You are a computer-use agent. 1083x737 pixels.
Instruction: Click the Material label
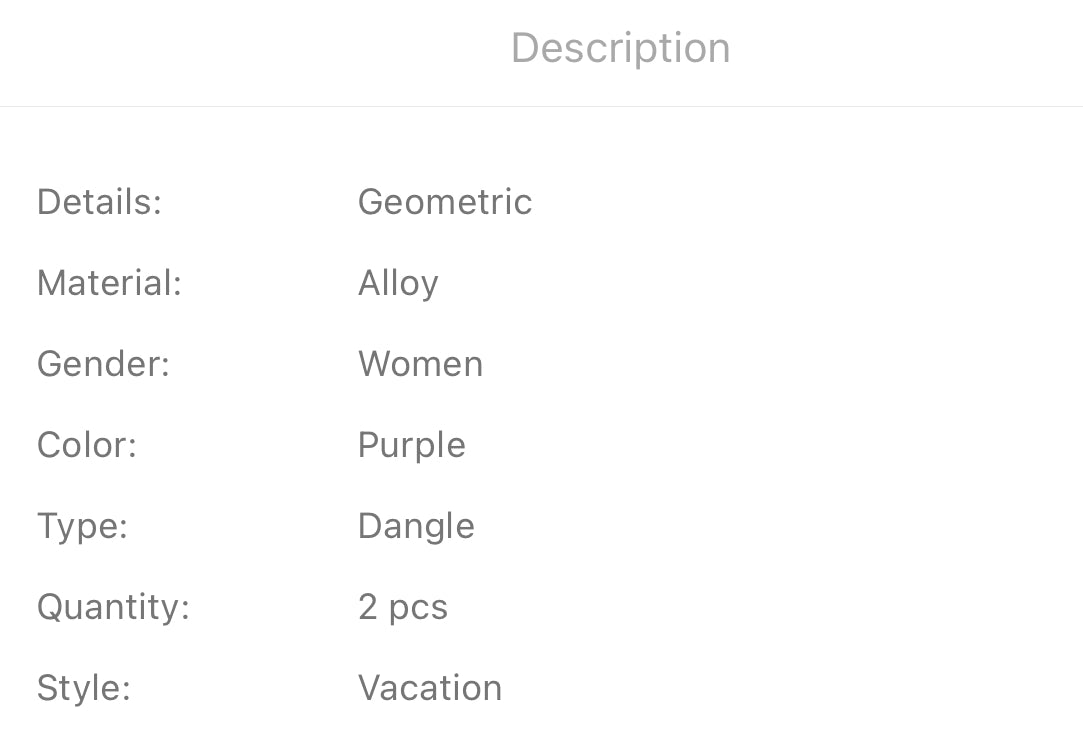pos(109,283)
